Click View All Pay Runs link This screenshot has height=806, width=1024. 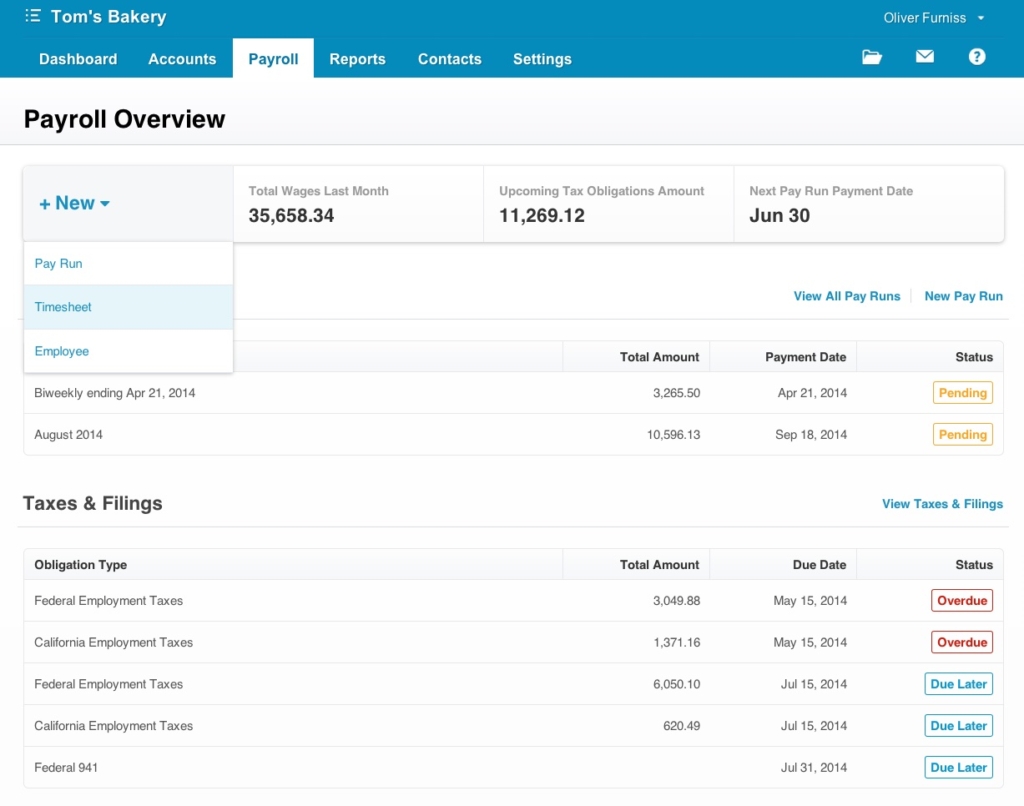(x=846, y=296)
